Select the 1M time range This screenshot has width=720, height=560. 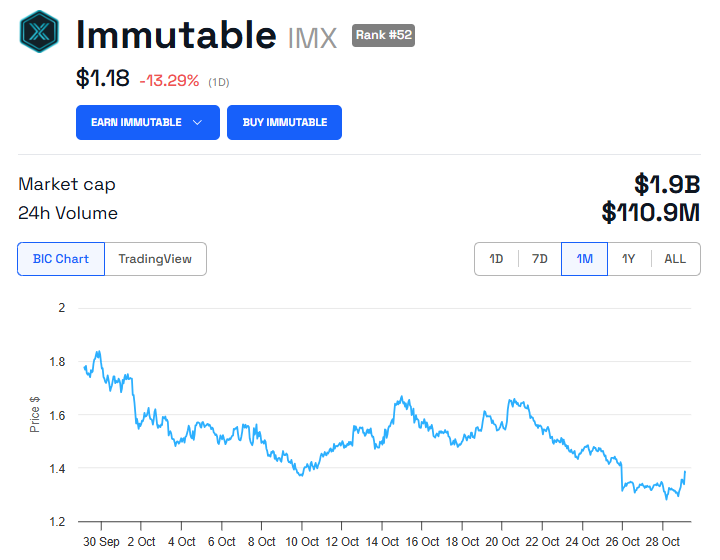point(584,259)
